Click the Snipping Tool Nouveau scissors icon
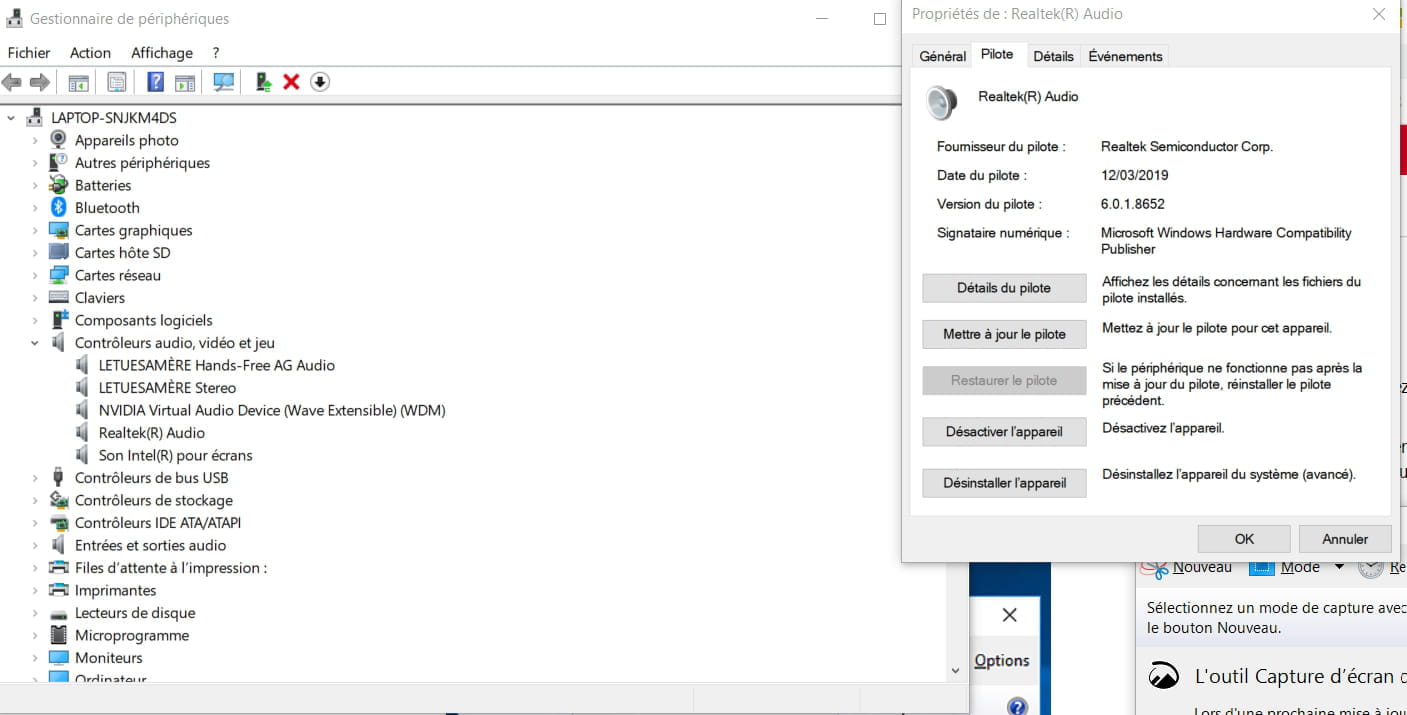Image resolution: width=1407 pixels, height=715 pixels. pyautogui.click(x=1156, y=568)
